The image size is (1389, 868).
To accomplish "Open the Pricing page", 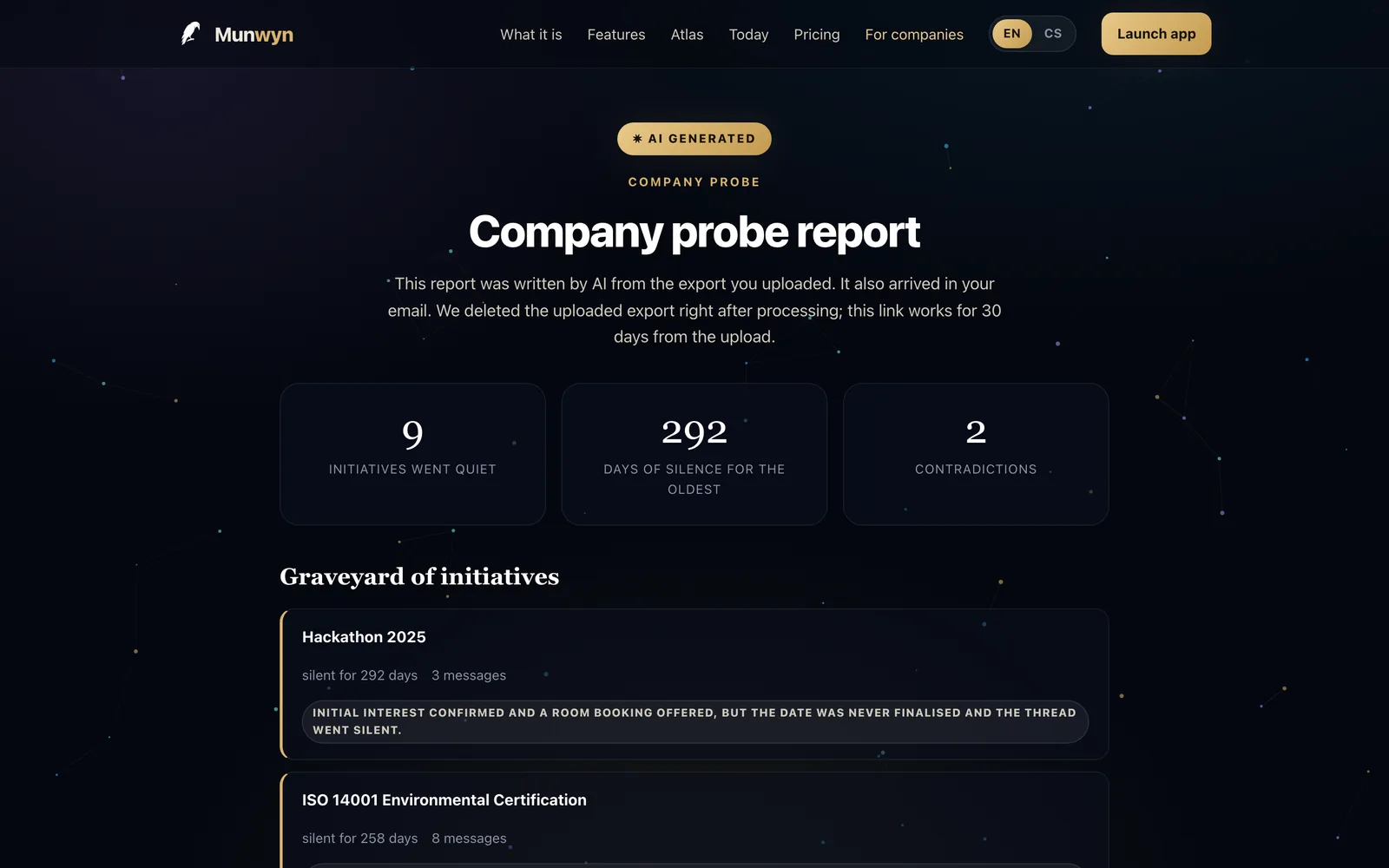I will tap(816, 35).
